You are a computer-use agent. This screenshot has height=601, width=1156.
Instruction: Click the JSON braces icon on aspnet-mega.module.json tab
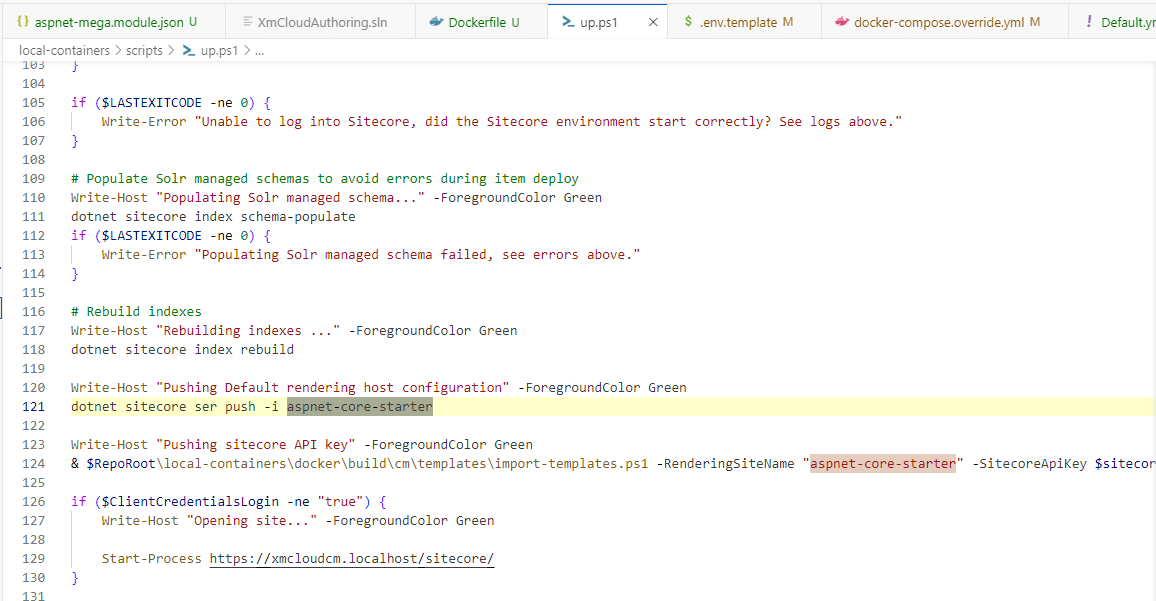coord(22,22)
